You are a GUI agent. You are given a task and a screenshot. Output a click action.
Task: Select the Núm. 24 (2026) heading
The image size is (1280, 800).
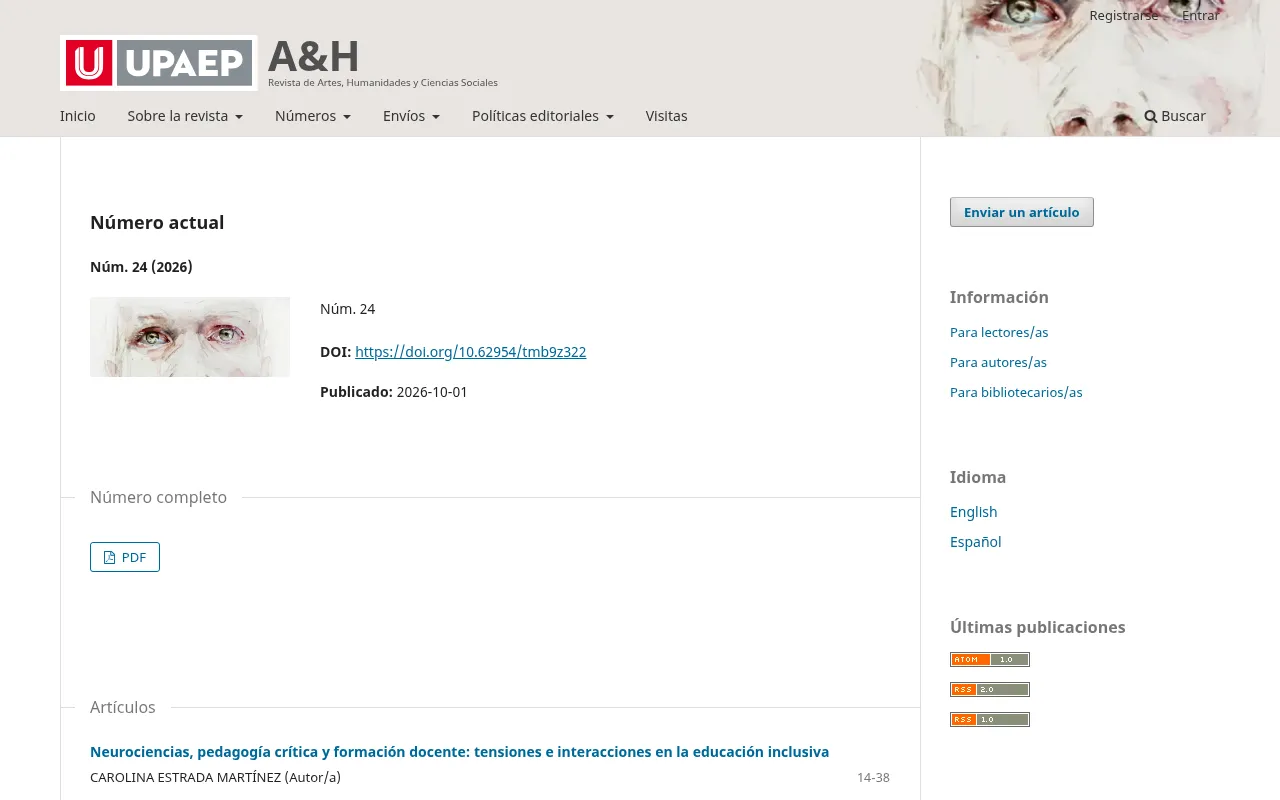pyautogui.click(x=141, y=267)
